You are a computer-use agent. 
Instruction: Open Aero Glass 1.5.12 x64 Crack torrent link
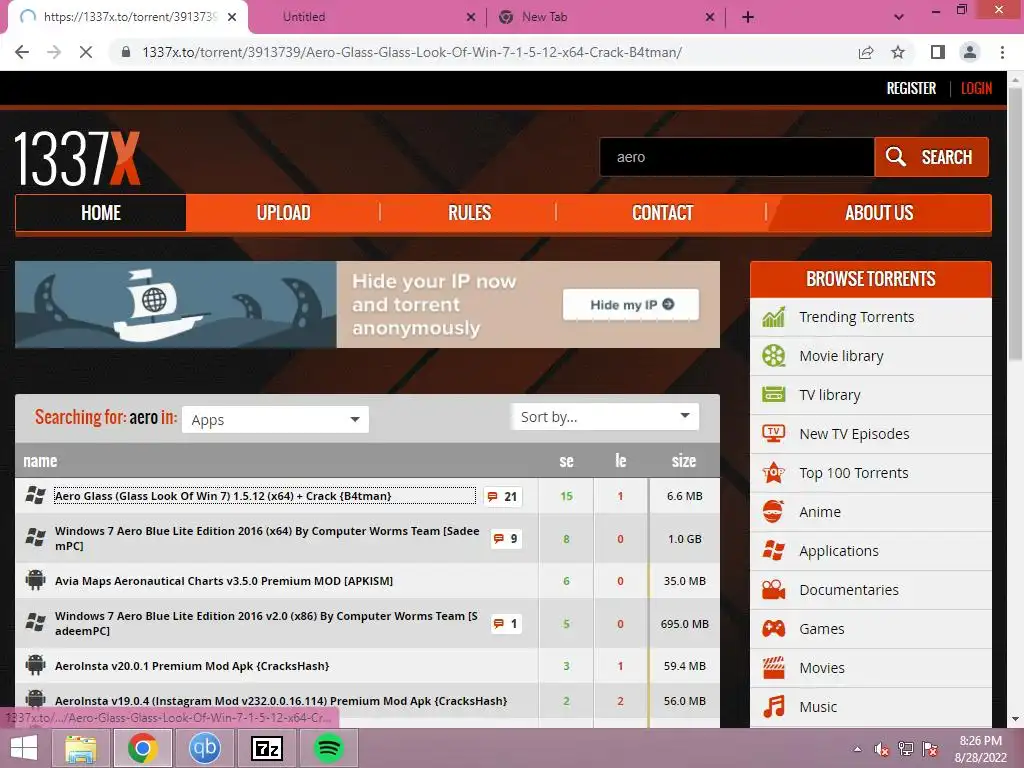(x=223, y=496)
